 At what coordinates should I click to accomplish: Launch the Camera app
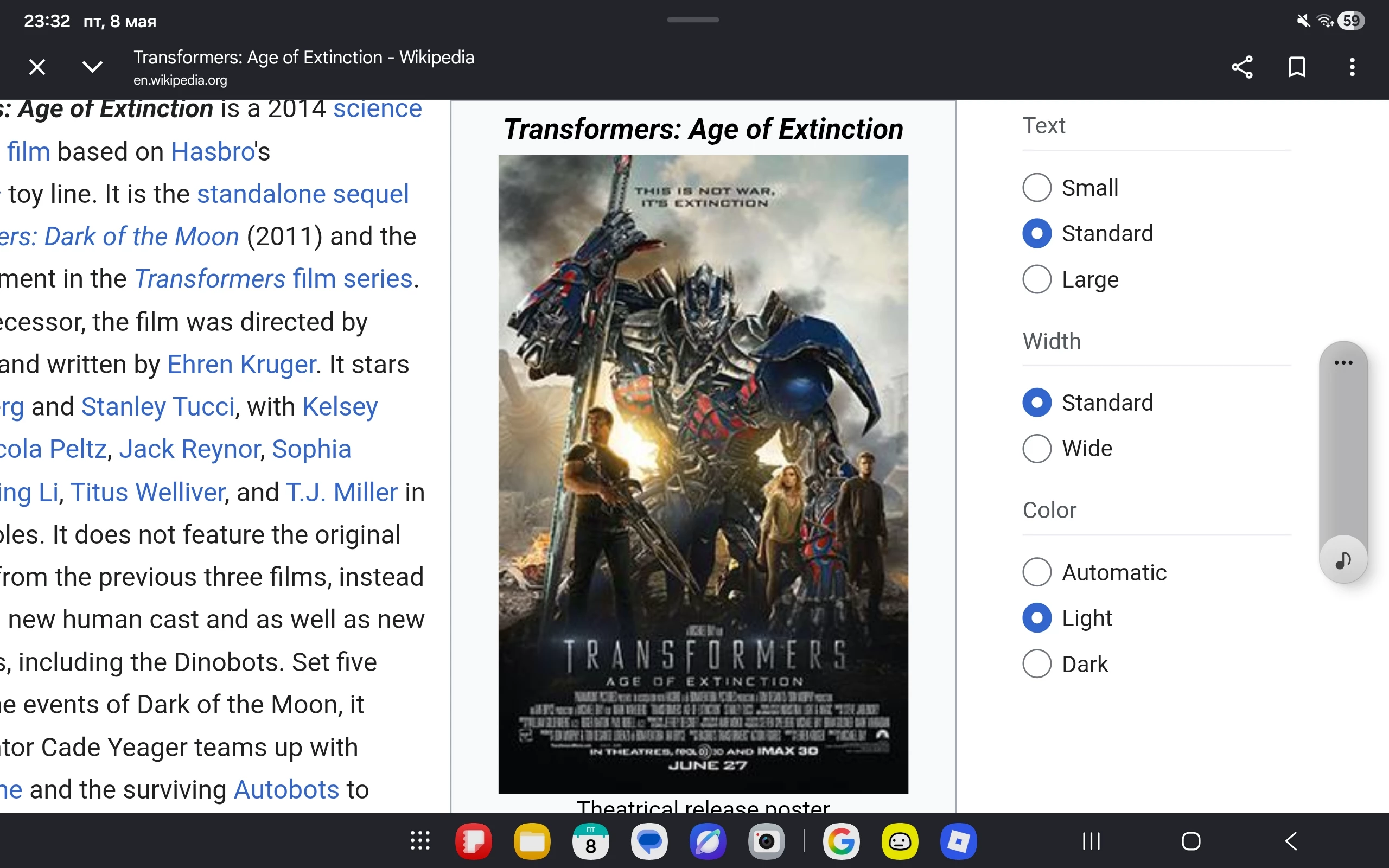tap(766, 841)
